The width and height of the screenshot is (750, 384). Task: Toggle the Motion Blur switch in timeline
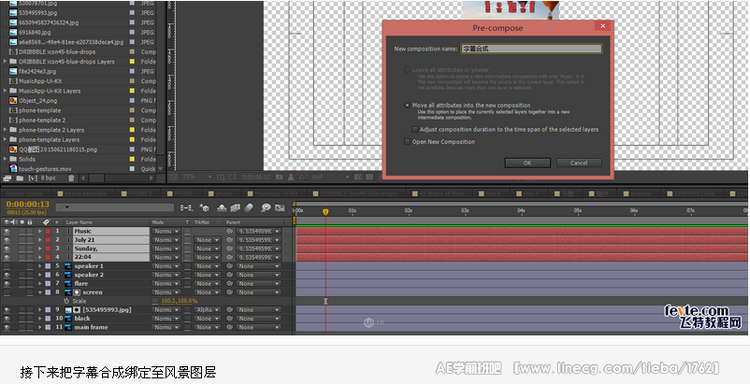(249, 208)
